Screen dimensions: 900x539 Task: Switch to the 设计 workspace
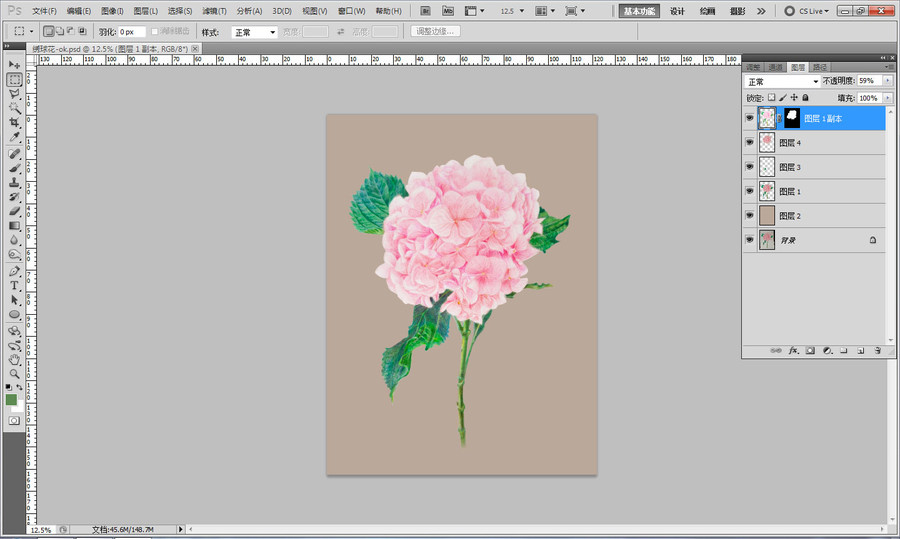(677, 11)
